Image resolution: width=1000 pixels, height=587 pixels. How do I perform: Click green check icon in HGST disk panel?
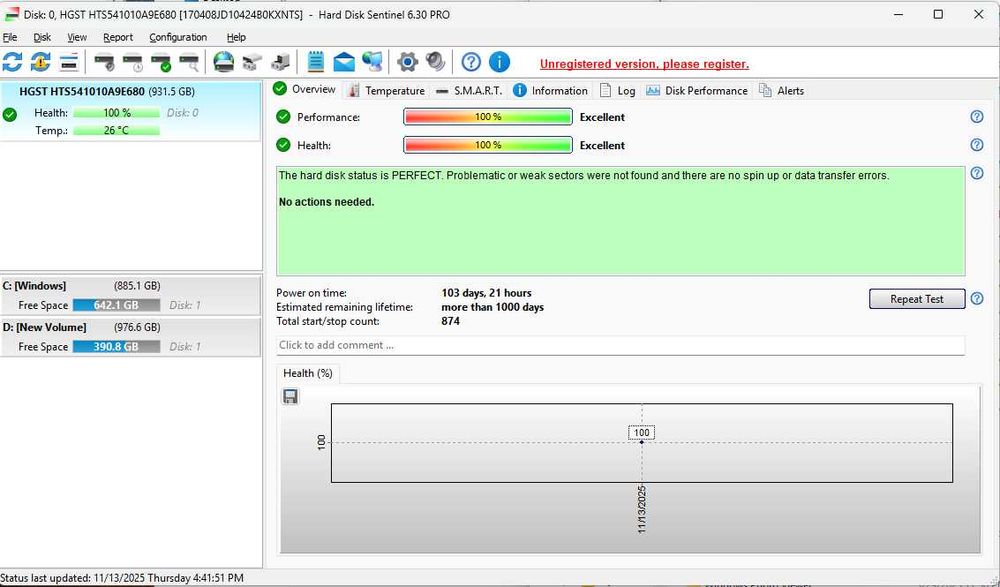10,115
